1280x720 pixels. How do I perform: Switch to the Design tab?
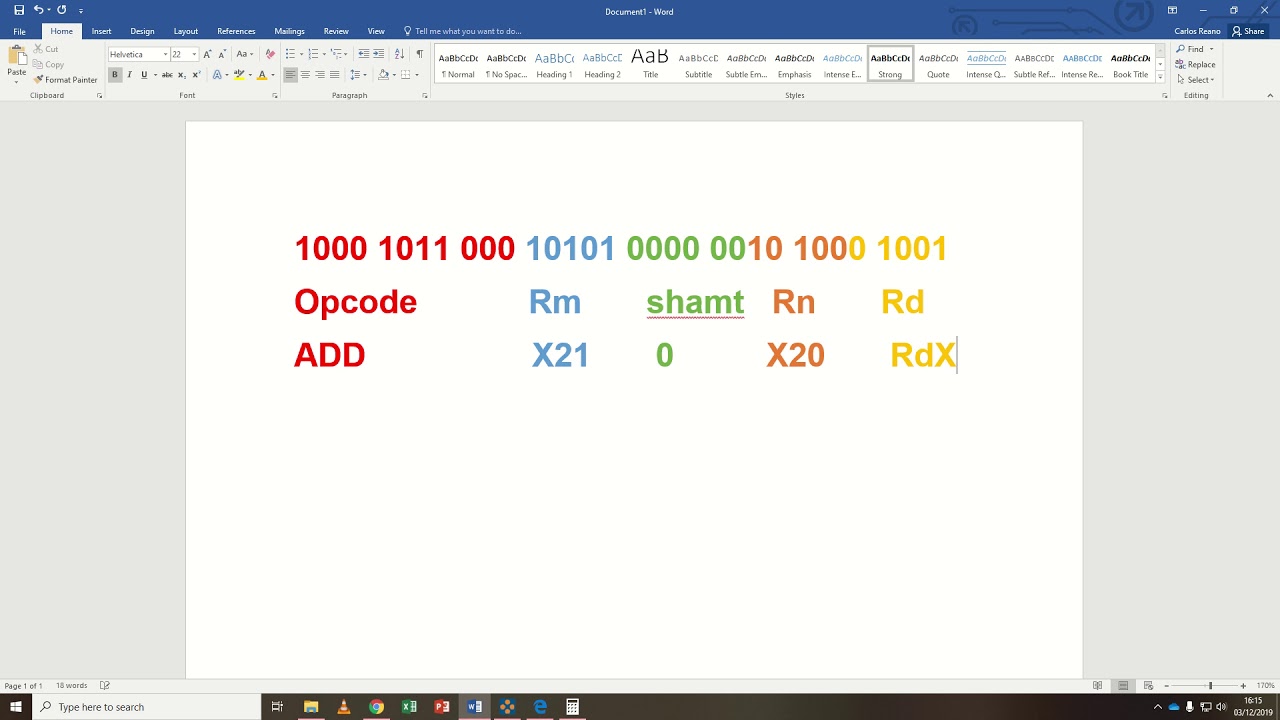(x=142, y=31)
